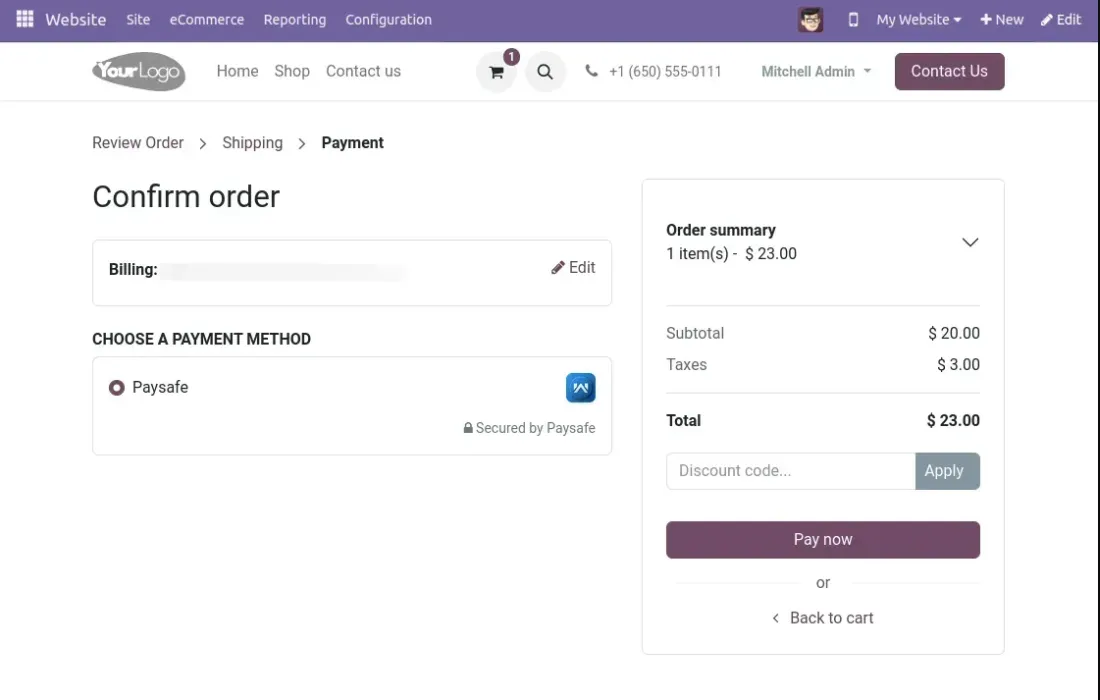Open the My Website switcher dropdown
The image size is (1100, 700).
pyautogui.click(x=918, y=19)
